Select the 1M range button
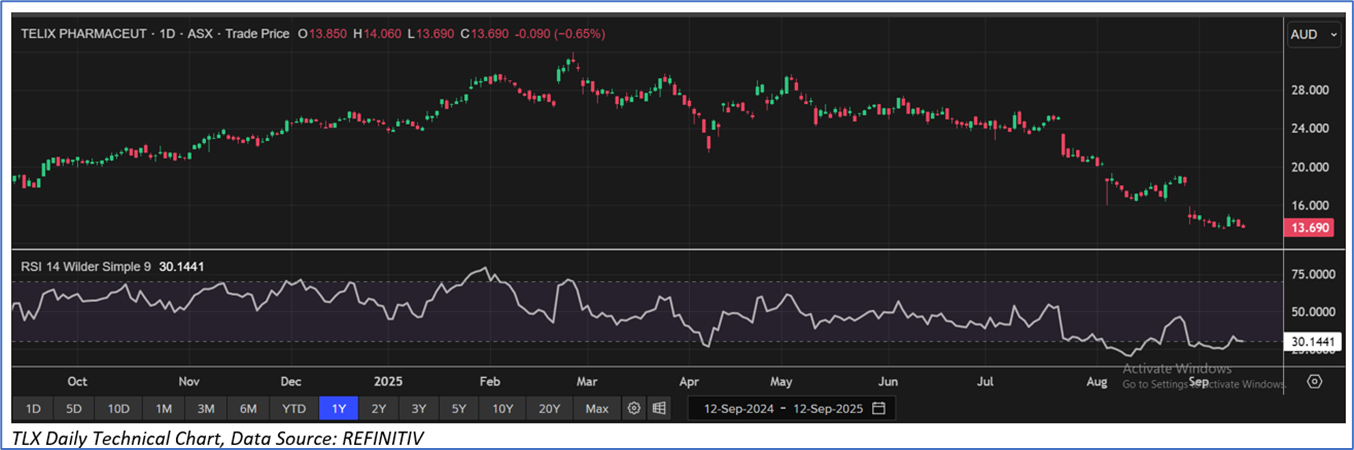 (x=164, y=408)
